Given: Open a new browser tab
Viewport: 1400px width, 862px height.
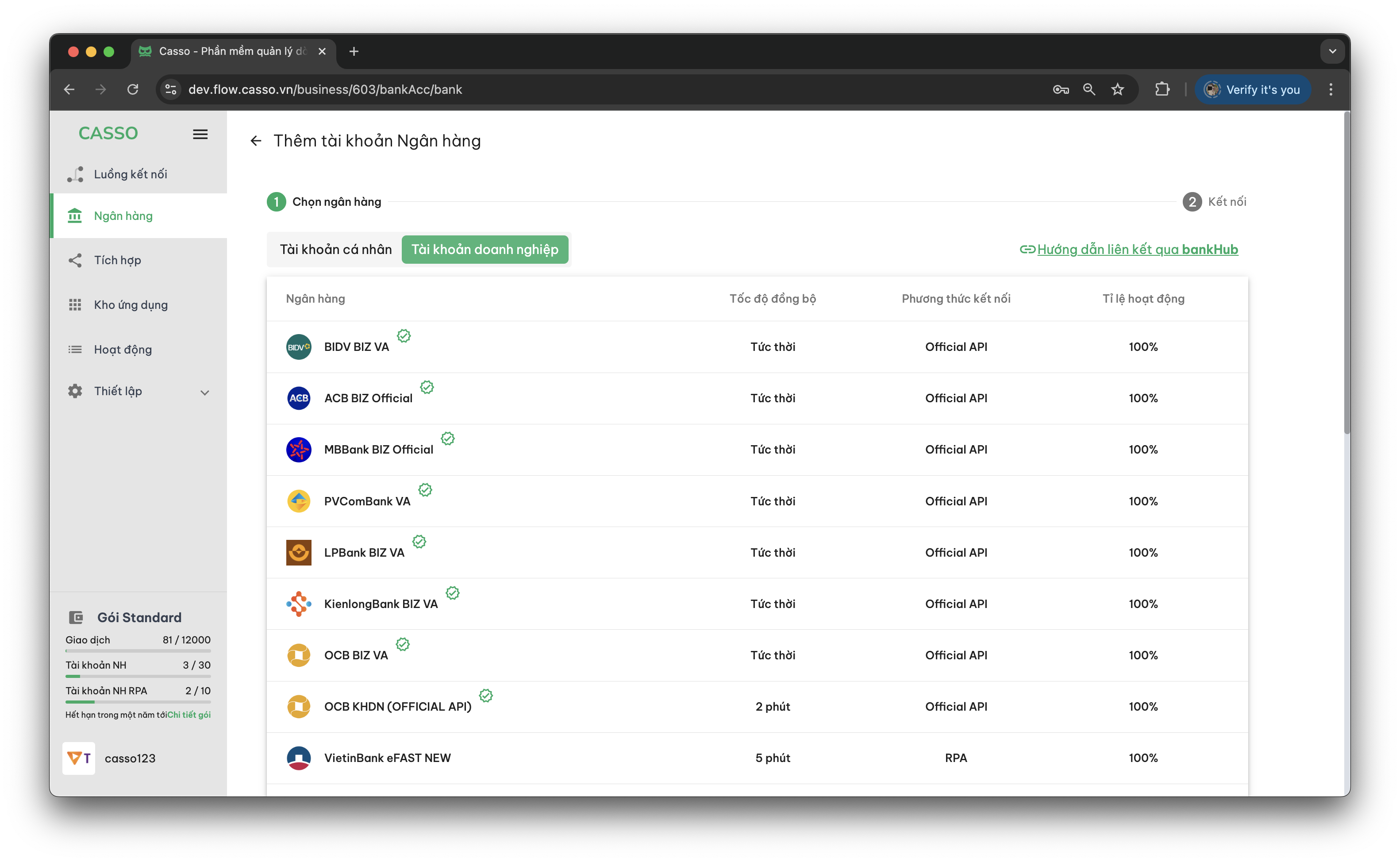Looking at the screenshot, I should pos(354,51).
